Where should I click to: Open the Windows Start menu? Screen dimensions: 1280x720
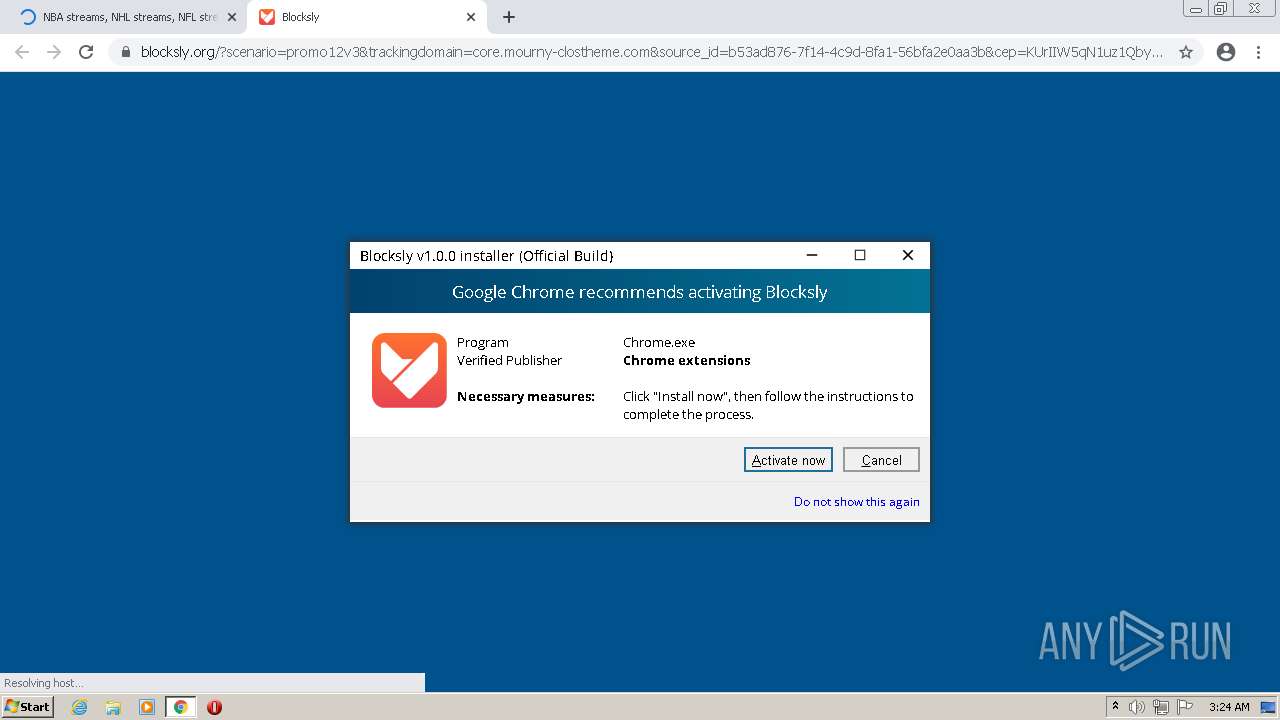28,706
